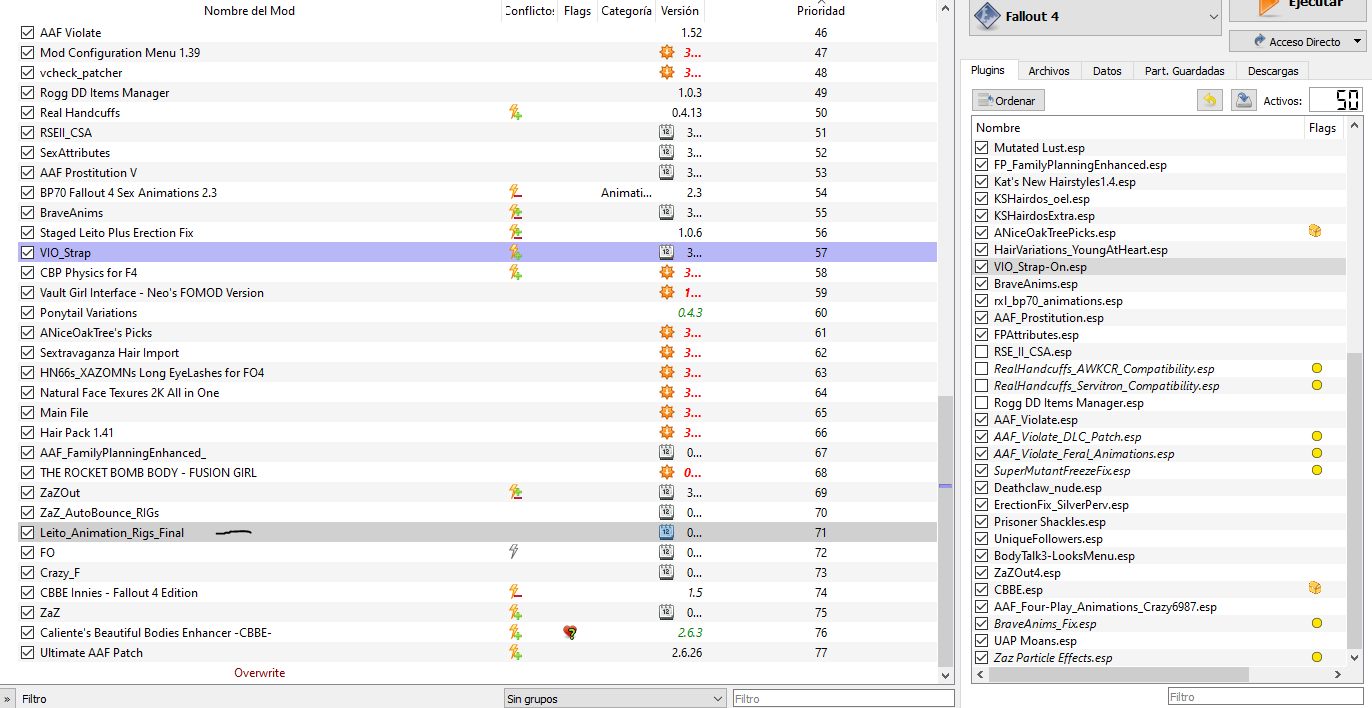This screenshot has width=1372, height=708.
Task: Click the conflict icon on VIO_Strap row
Action: pyautogui.click(x=515, y=253)
